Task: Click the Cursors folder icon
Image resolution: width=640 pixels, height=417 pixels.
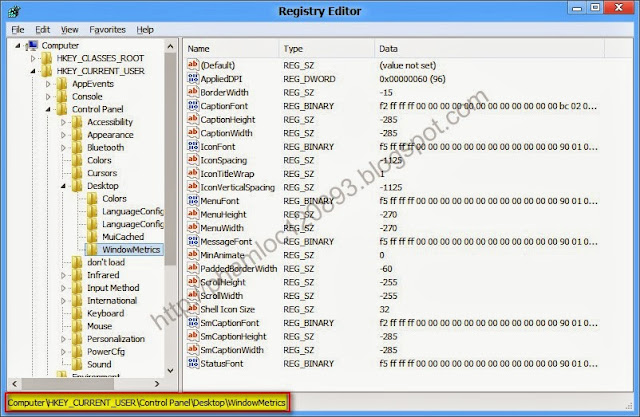Action: point(77,173)
